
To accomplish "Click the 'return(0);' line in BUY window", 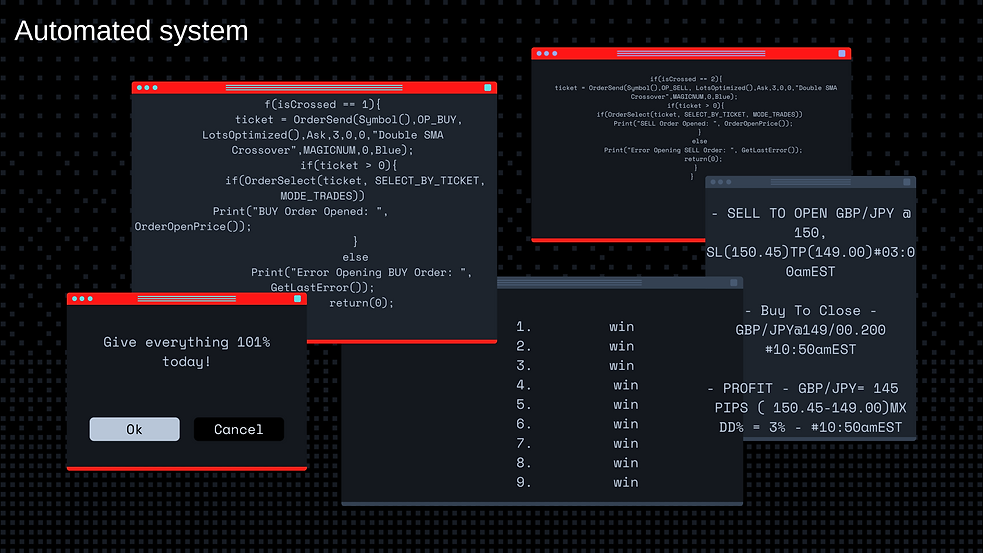I will tap(362, 303).
